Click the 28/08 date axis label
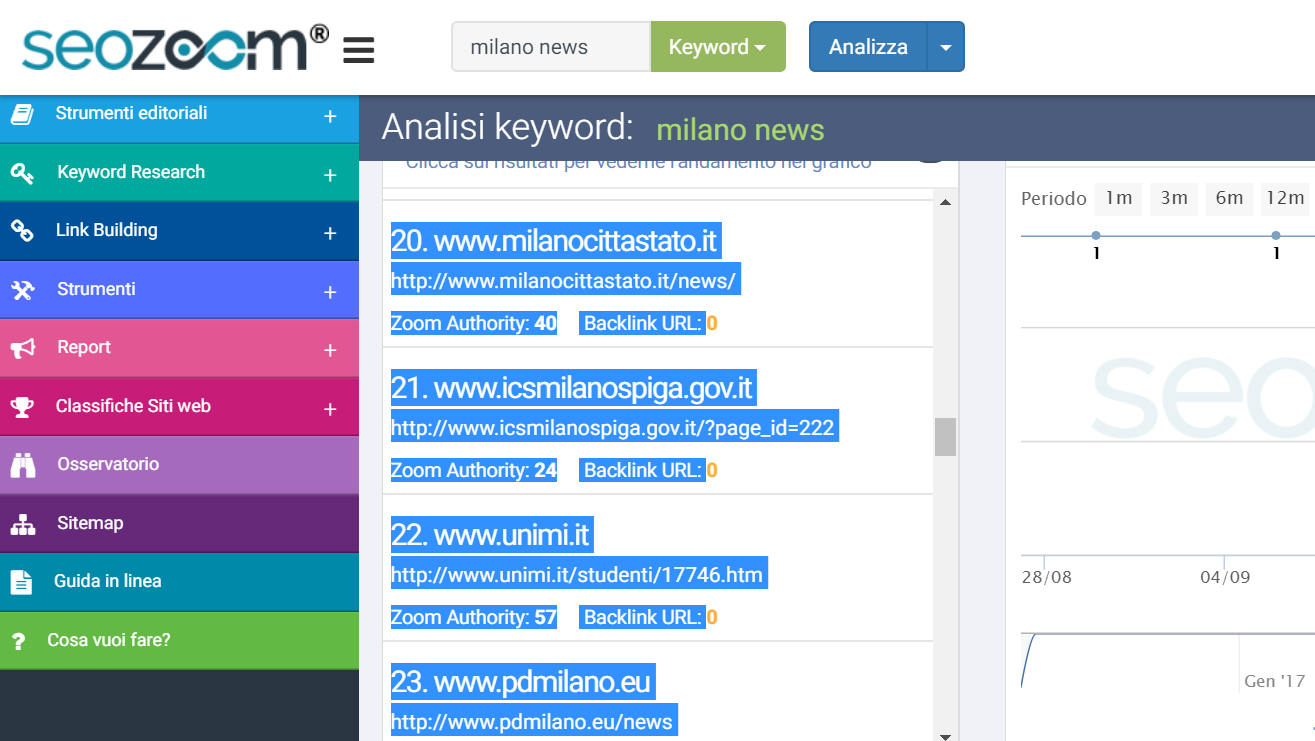1315x741 pixels. (1047, 577)
